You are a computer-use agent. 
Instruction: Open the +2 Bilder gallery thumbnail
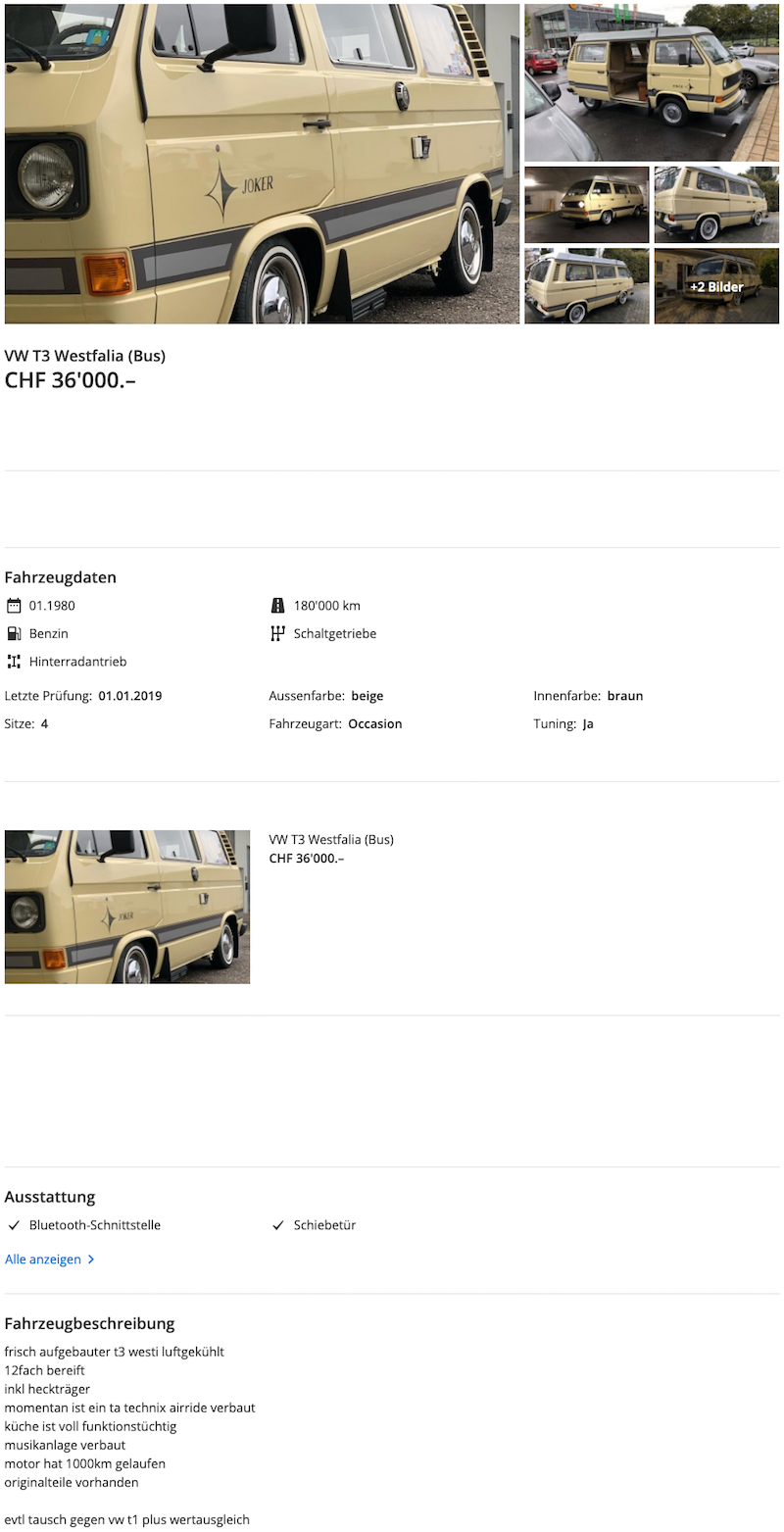point(716,286)
